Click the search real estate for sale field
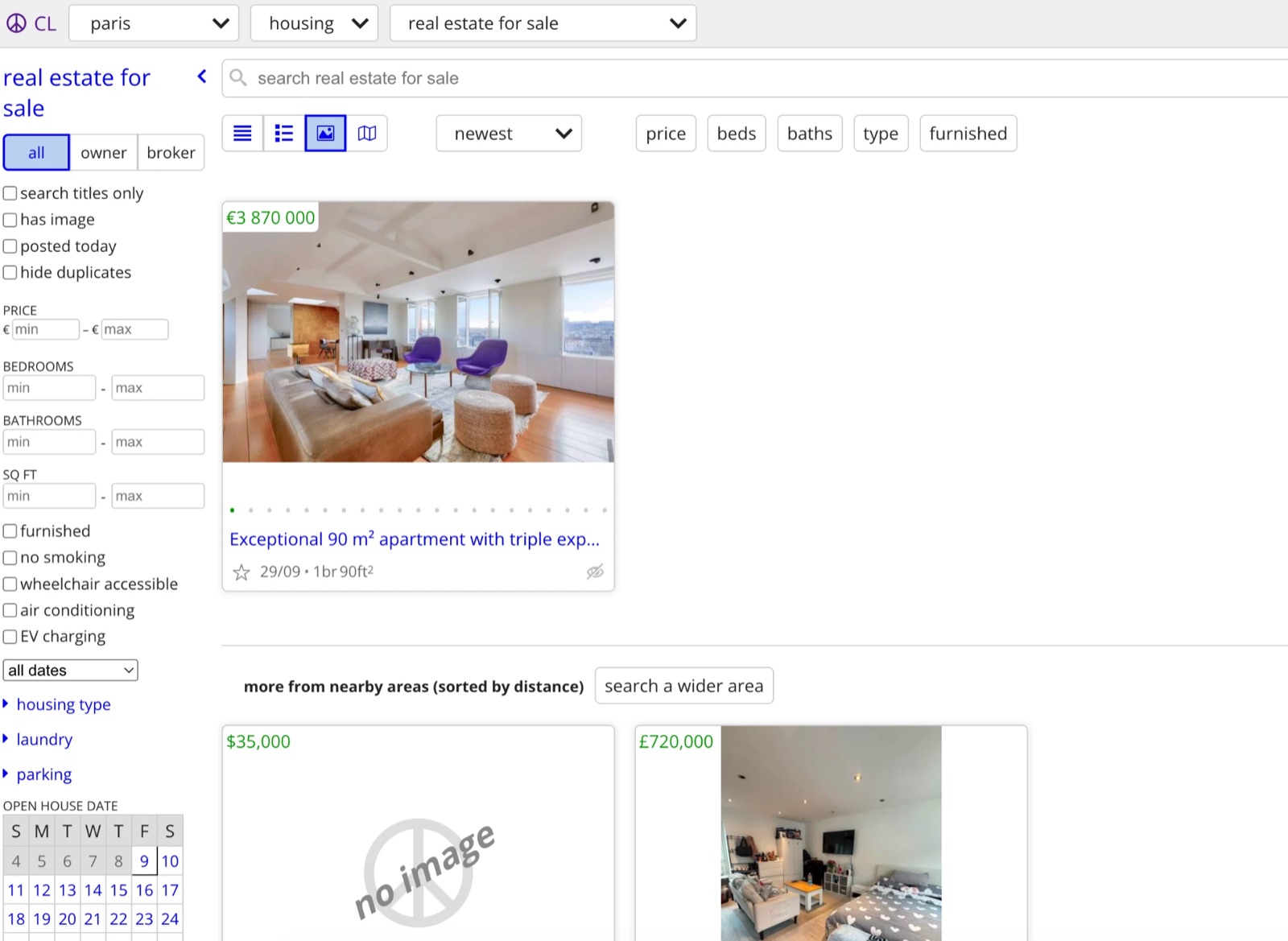The width and height of the screenshot is (1288, 941). click(x=757, y=78)
